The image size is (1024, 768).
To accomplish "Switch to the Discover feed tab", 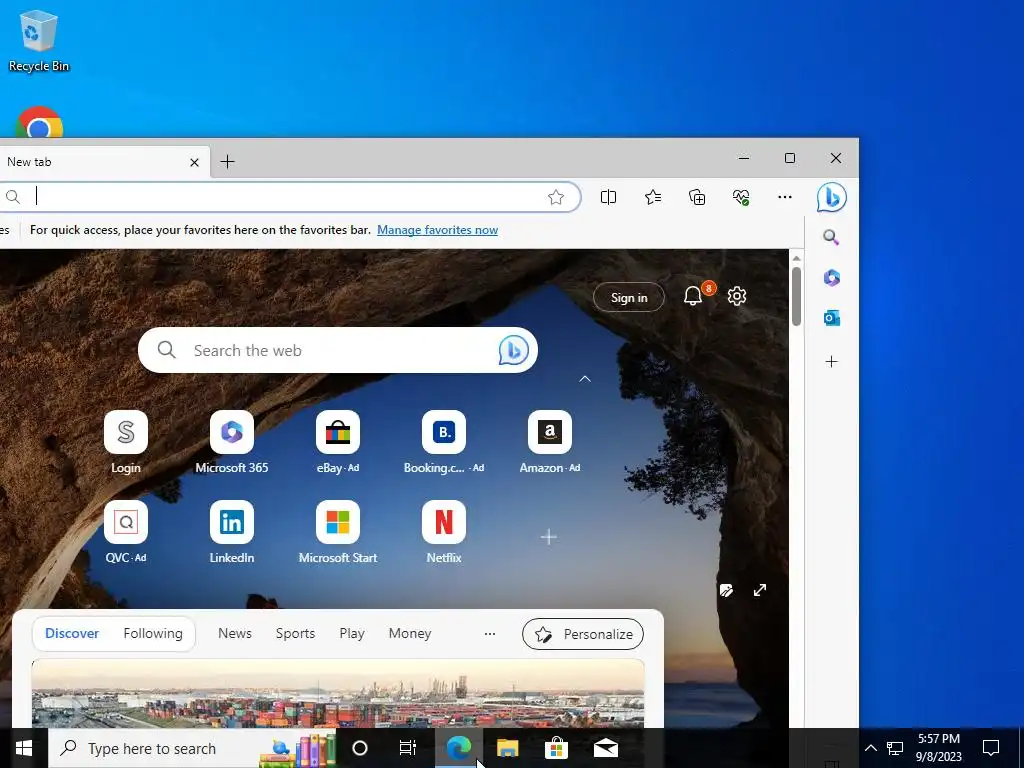I will [72, 633].
